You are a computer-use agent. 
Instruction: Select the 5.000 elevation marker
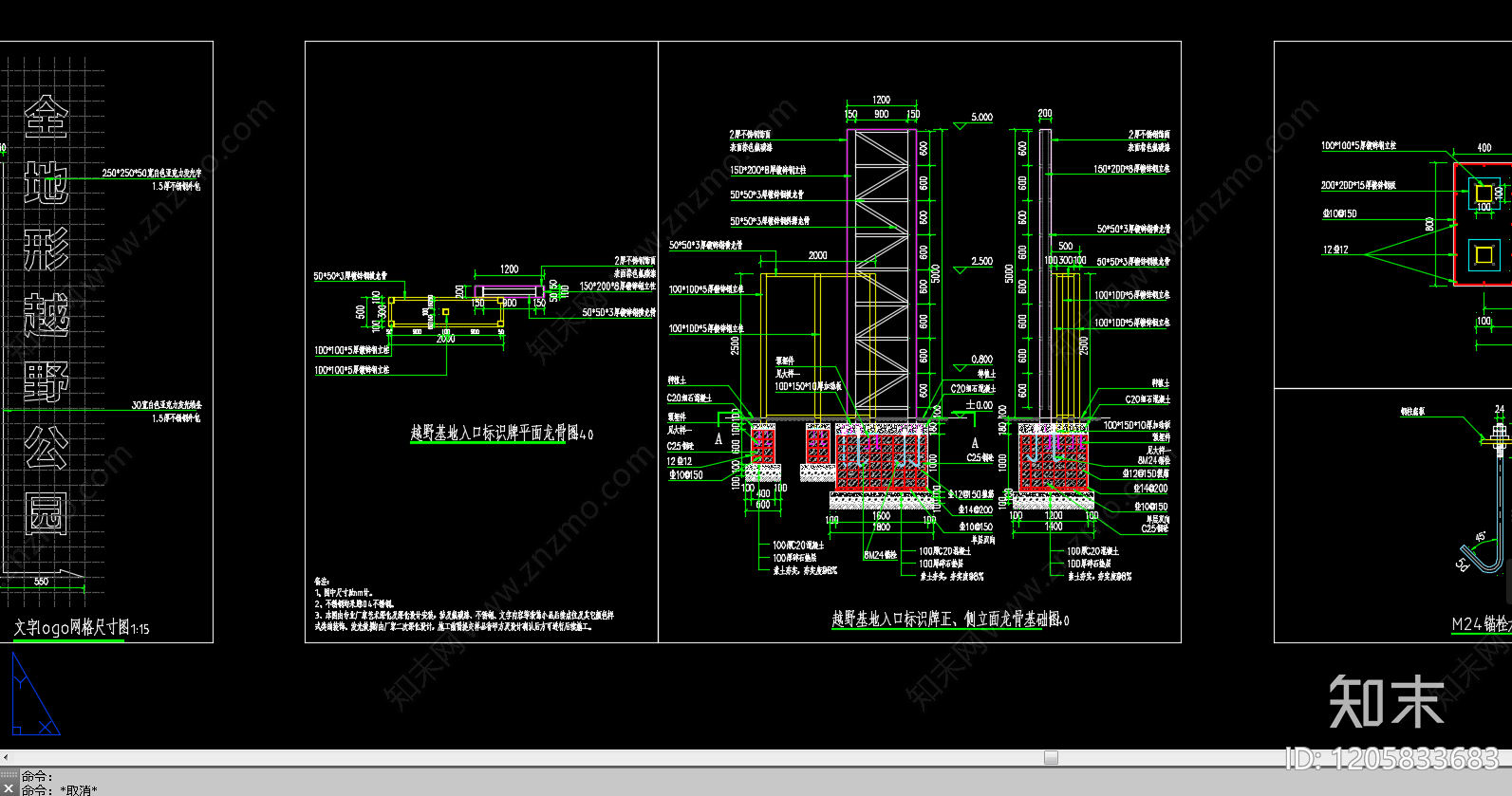tap(981, 118)
